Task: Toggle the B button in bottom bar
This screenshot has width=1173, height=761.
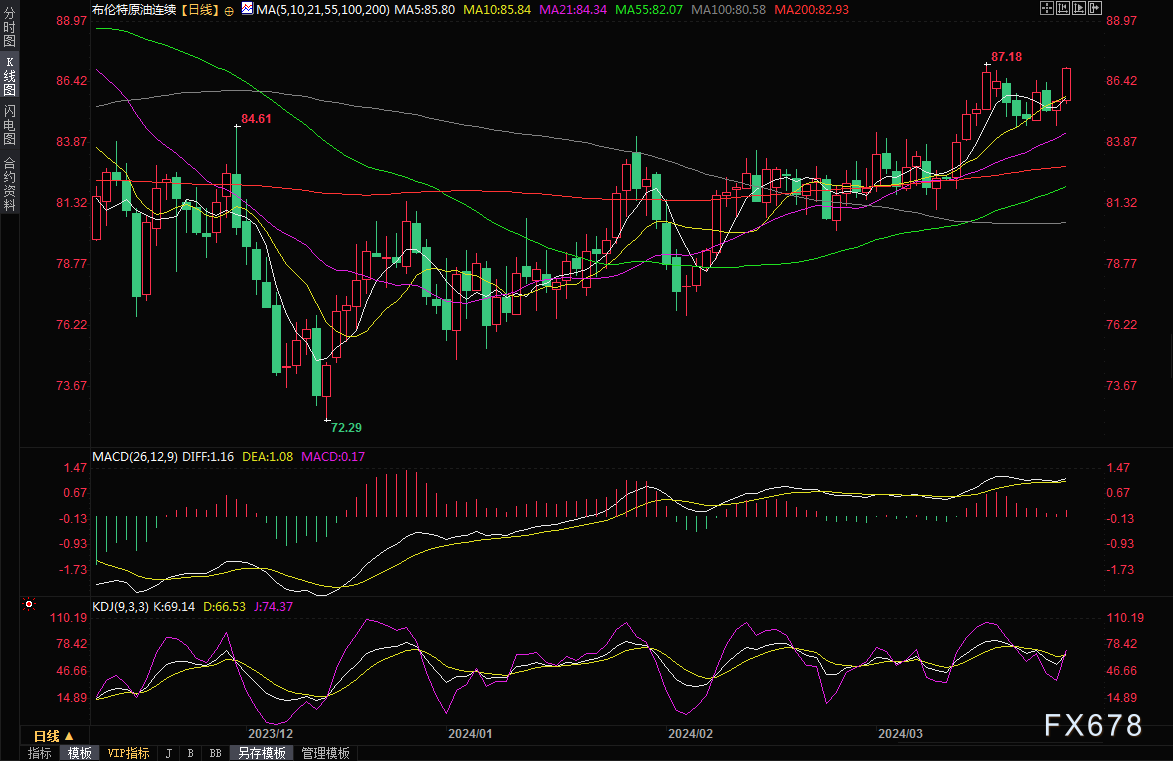Action: (x=189, y=753)
